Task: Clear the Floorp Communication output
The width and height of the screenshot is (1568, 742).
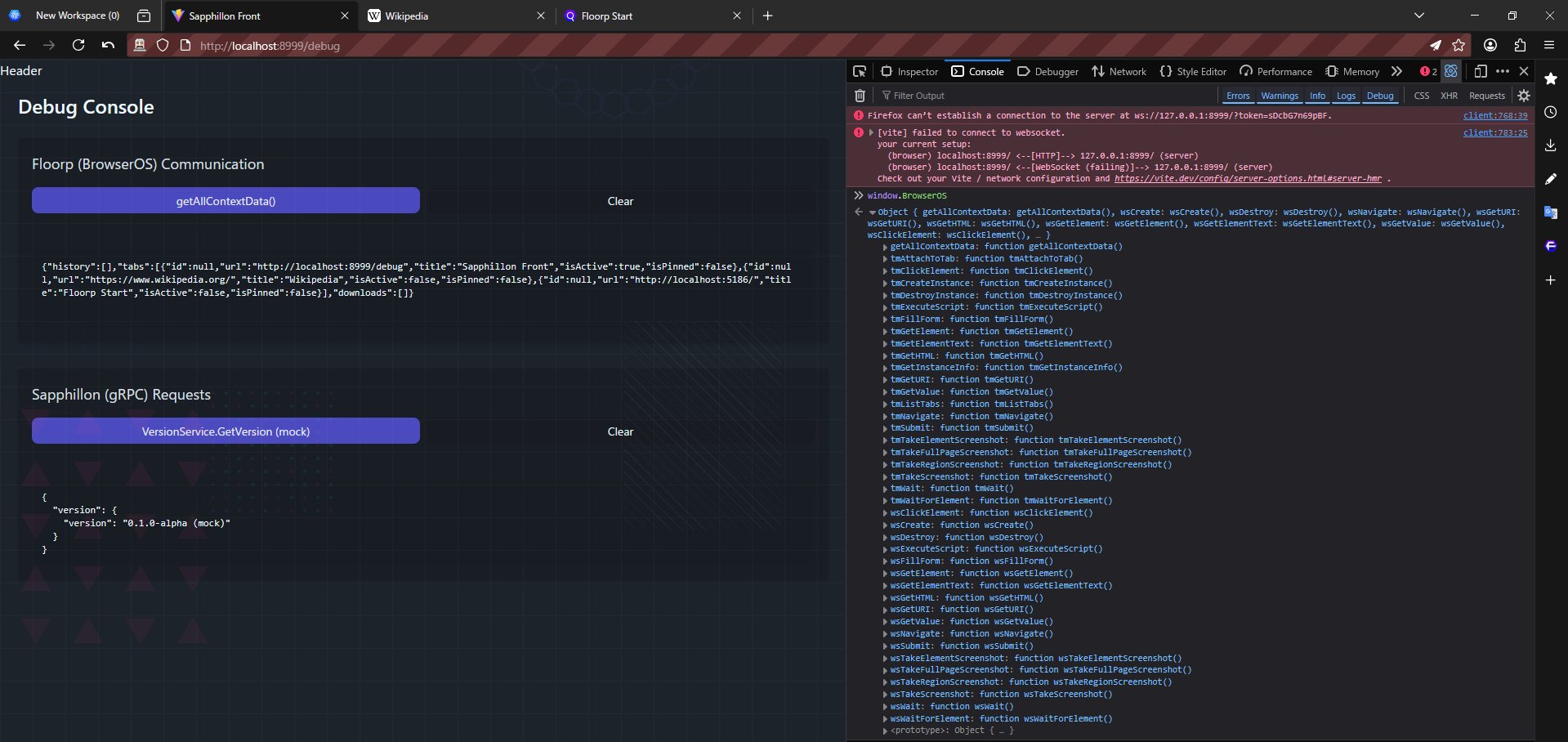Action: pos(620,200)
